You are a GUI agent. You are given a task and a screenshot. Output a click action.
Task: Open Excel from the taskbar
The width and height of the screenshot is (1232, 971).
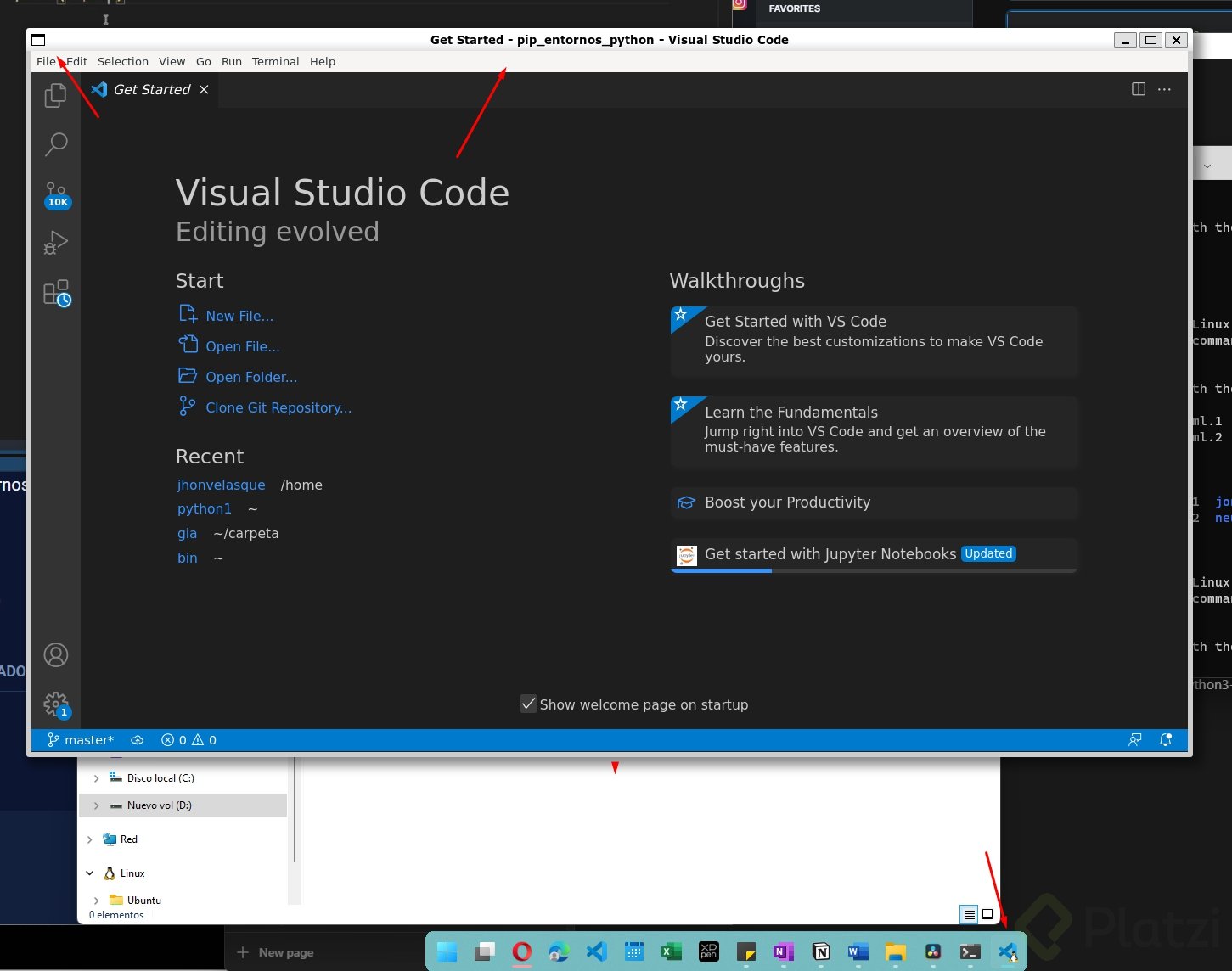pos(672,952)
